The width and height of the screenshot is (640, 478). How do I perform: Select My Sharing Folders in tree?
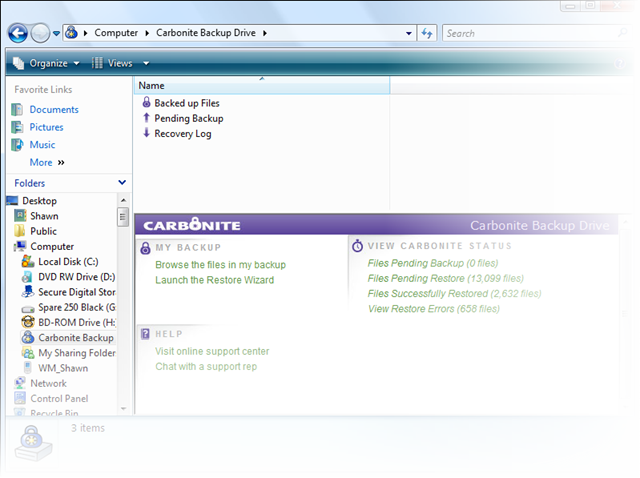[77, 353]
